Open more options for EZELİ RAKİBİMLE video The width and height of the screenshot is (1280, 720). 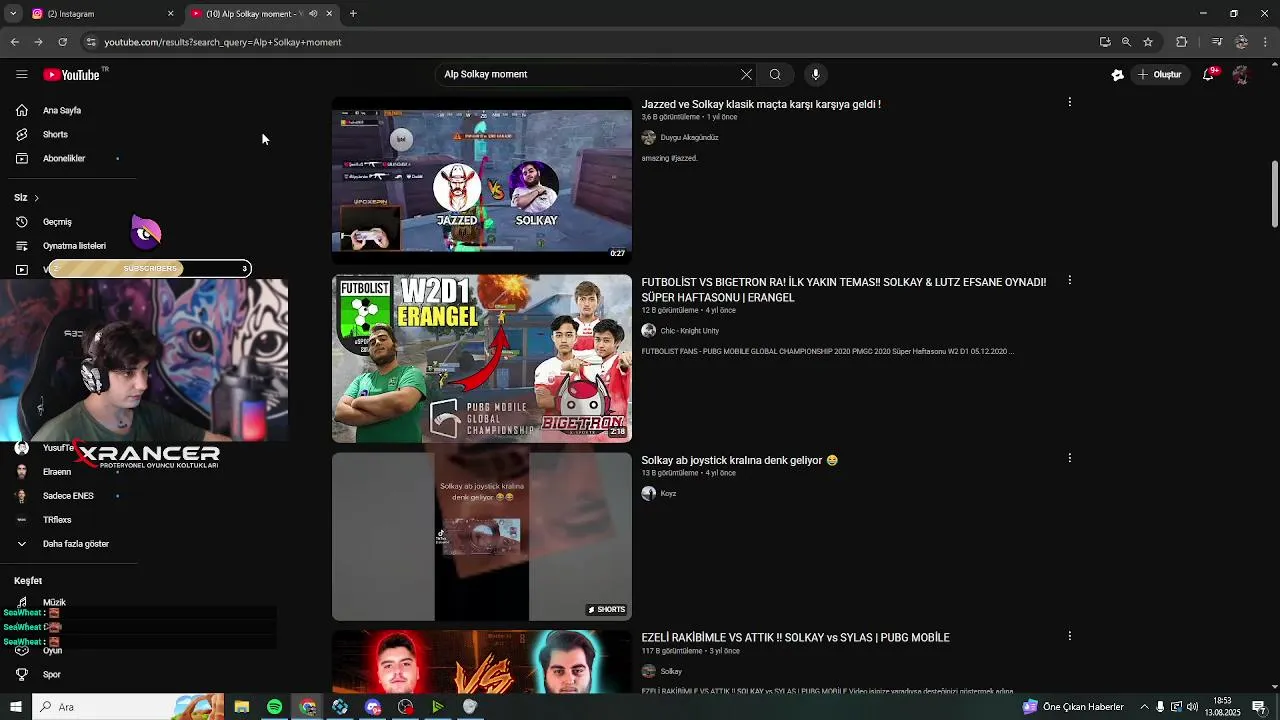(x=1070, y=636)
